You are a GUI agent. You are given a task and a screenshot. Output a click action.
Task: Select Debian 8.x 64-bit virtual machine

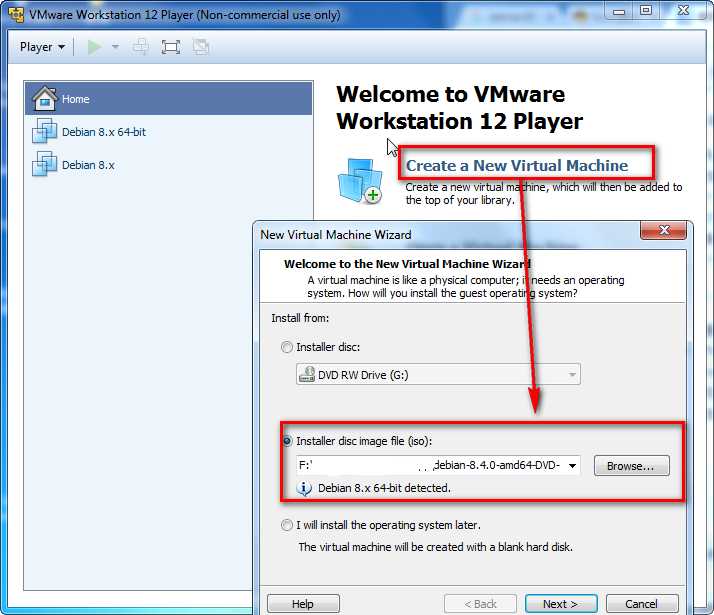click(x=168, y=132)
